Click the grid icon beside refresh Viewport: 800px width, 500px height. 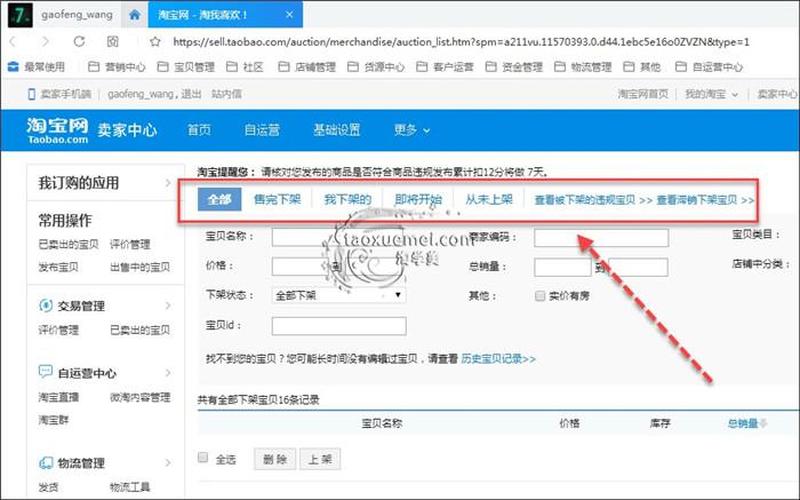(112, 41)
